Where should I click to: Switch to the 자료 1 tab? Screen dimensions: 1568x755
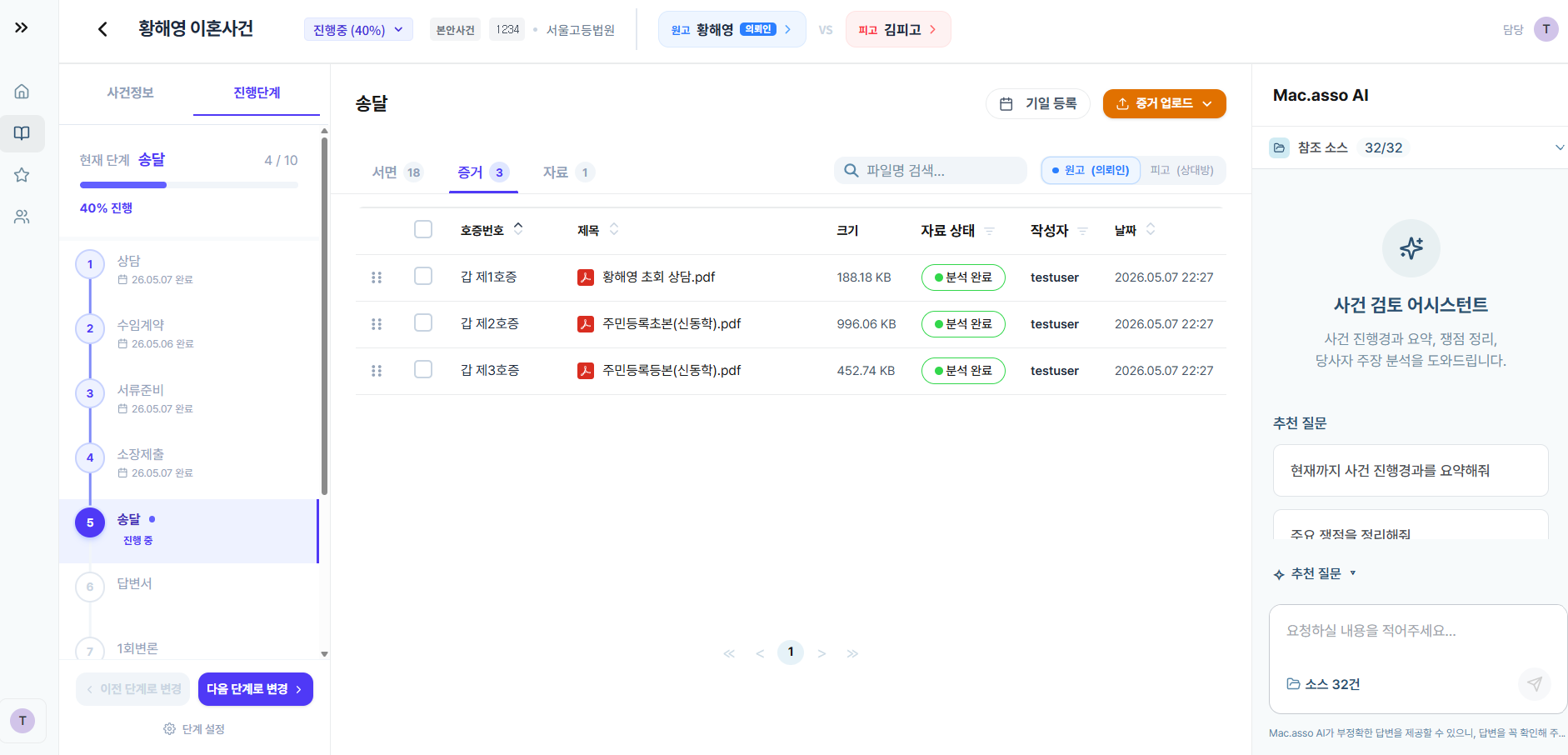tap(567, 172)
